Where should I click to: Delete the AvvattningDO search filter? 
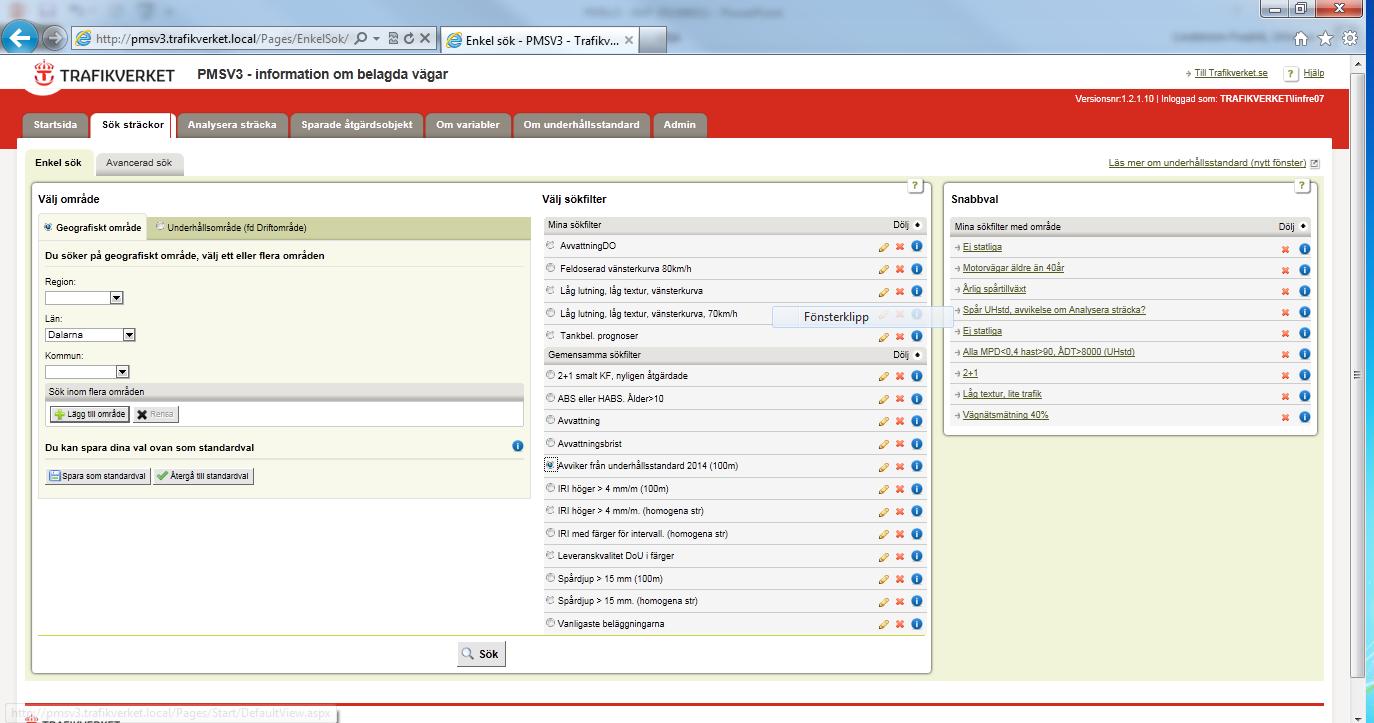click(900, 246)
